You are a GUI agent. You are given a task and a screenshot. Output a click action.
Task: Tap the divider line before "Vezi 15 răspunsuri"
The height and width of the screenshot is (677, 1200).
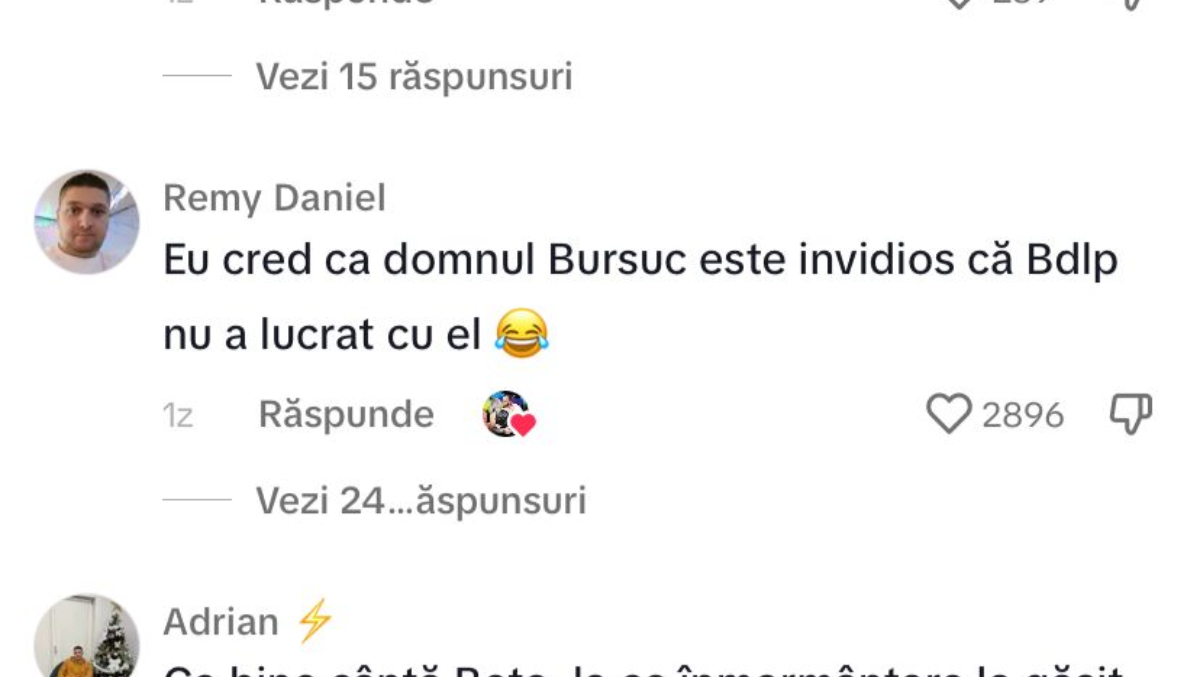(197, 76)
